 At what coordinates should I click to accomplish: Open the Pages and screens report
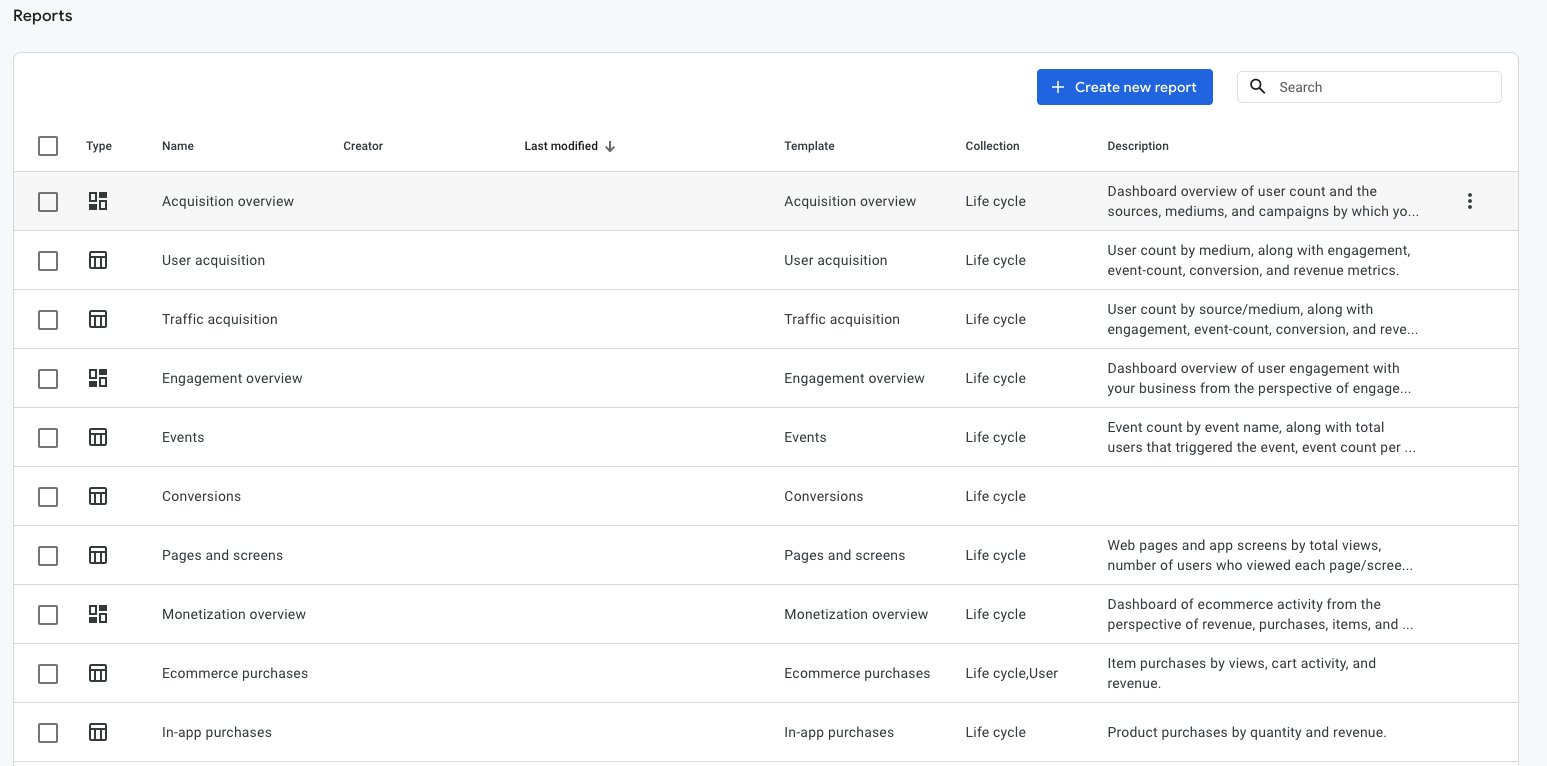coord(222,555)
